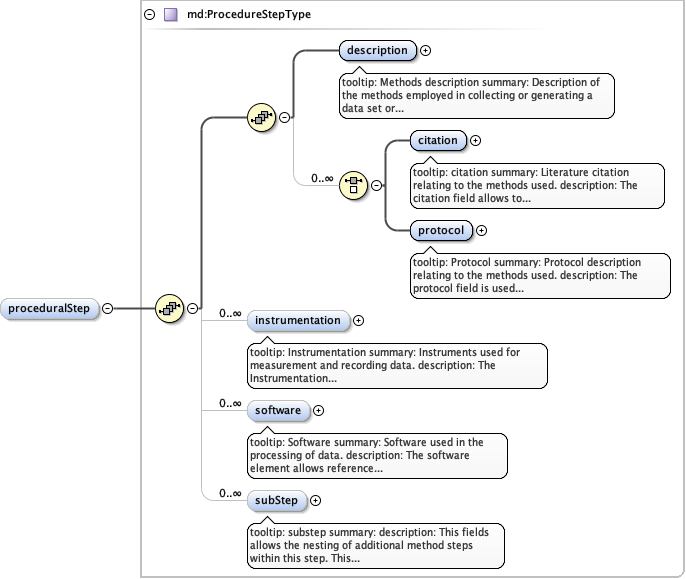The height and width of the screenshot is (579, 686).
Task: Click the choice compositor icon before citation
Action: 353,184
